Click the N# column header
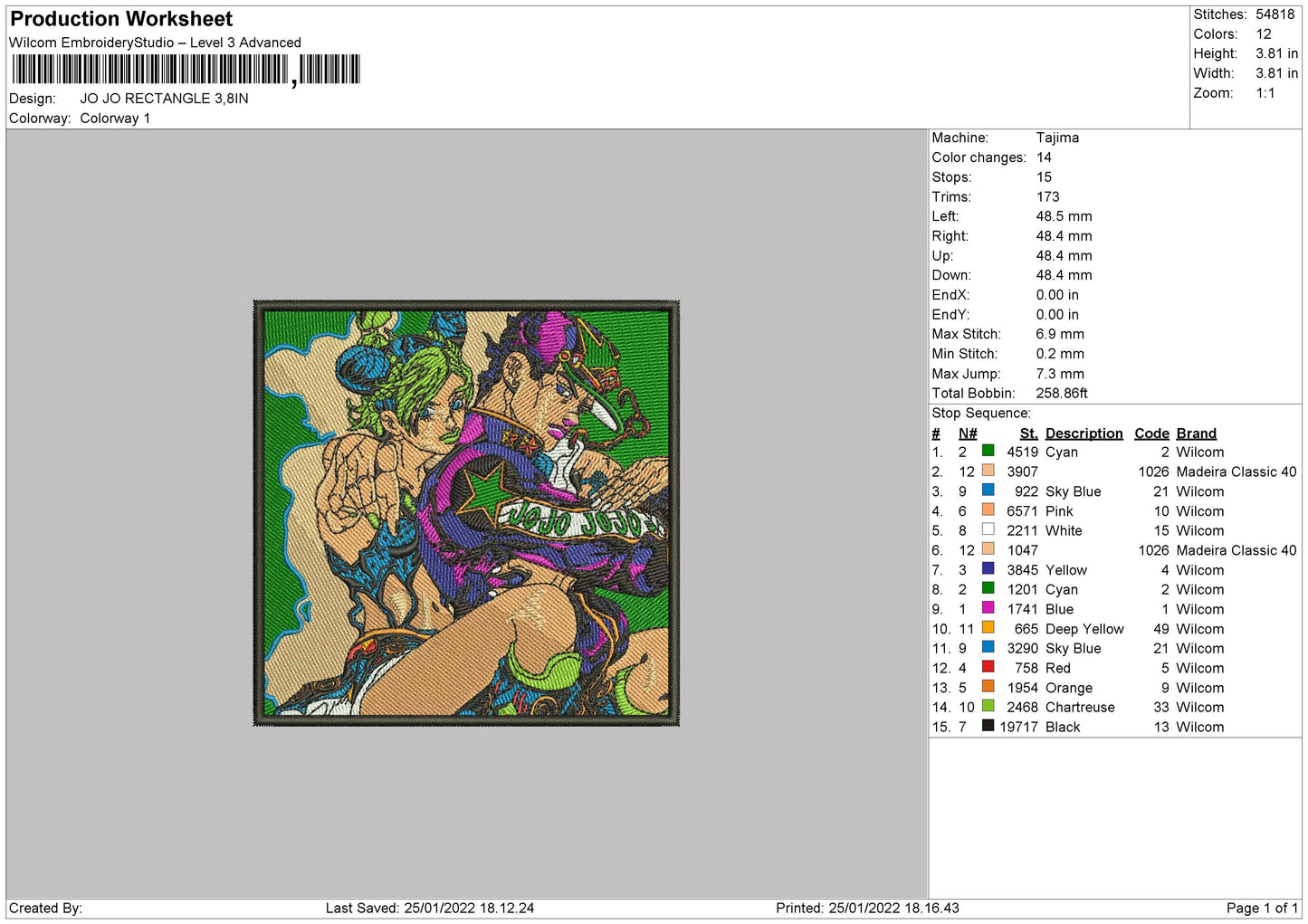Viewport: 1308px width, 924px height. click(x=968, y=433)
